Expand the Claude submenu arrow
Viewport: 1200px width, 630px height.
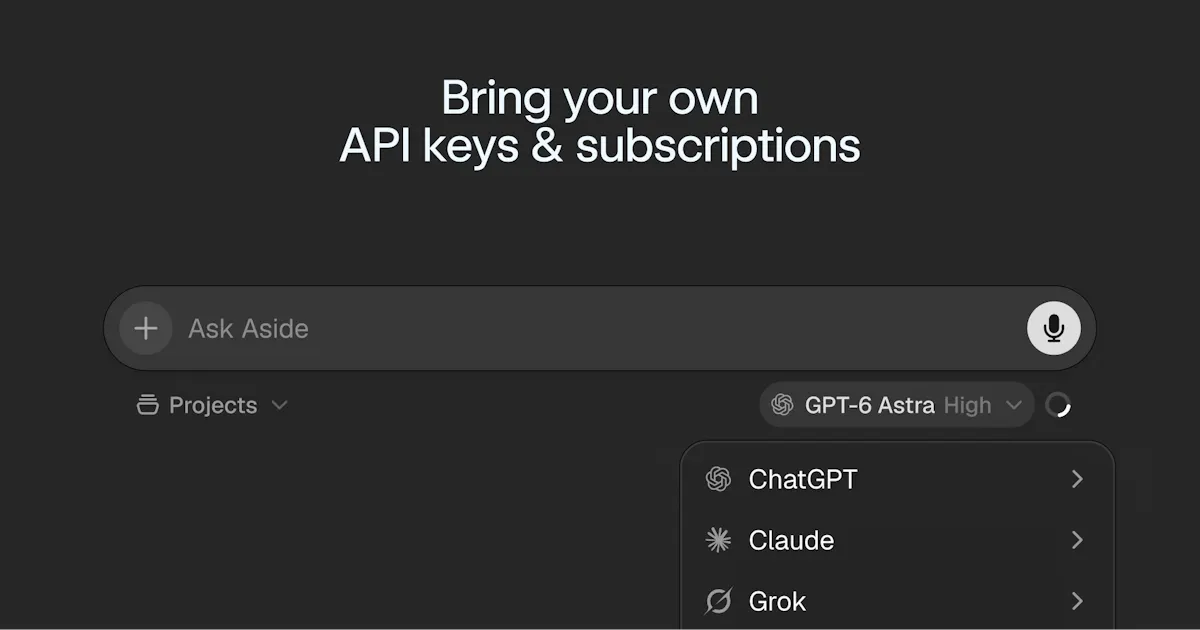1077,540
